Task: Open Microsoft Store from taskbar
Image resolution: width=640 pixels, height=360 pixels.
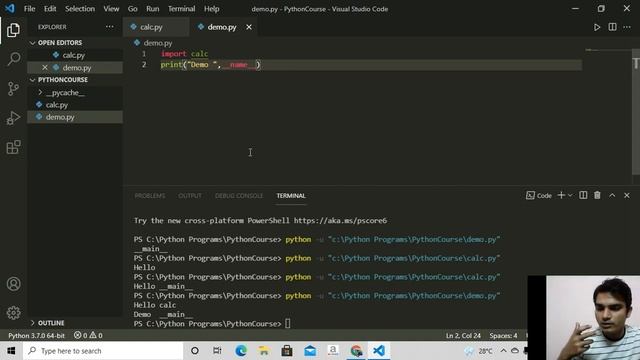Action: (287, 351)
